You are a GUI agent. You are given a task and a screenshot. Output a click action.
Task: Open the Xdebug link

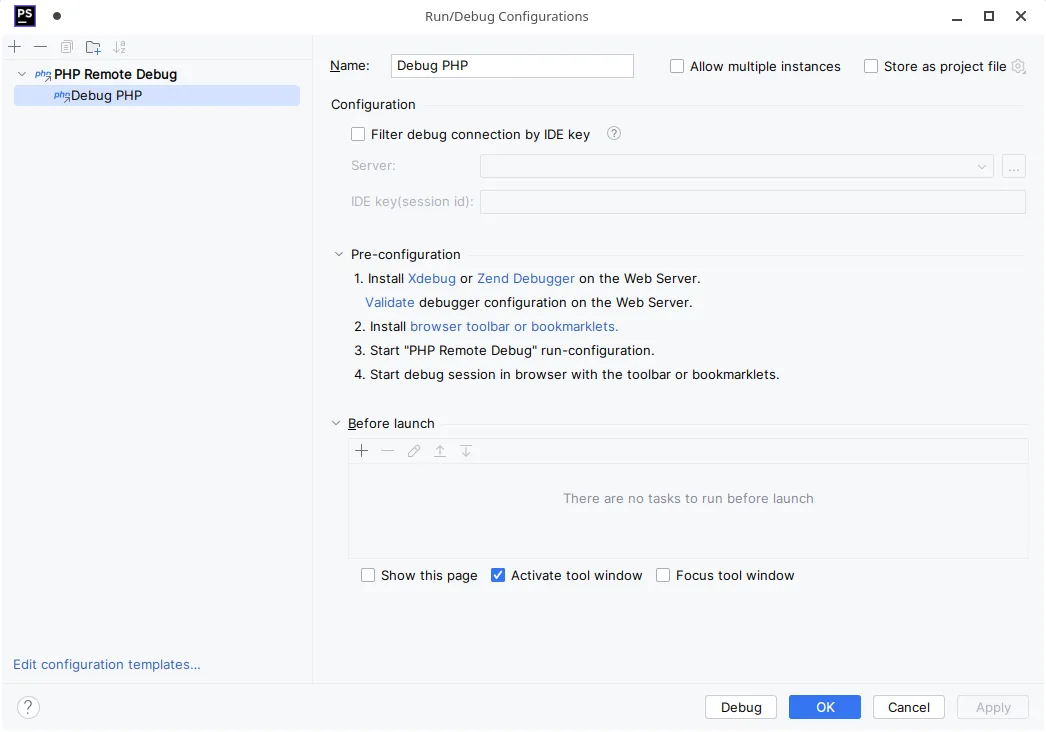(432, 279)
